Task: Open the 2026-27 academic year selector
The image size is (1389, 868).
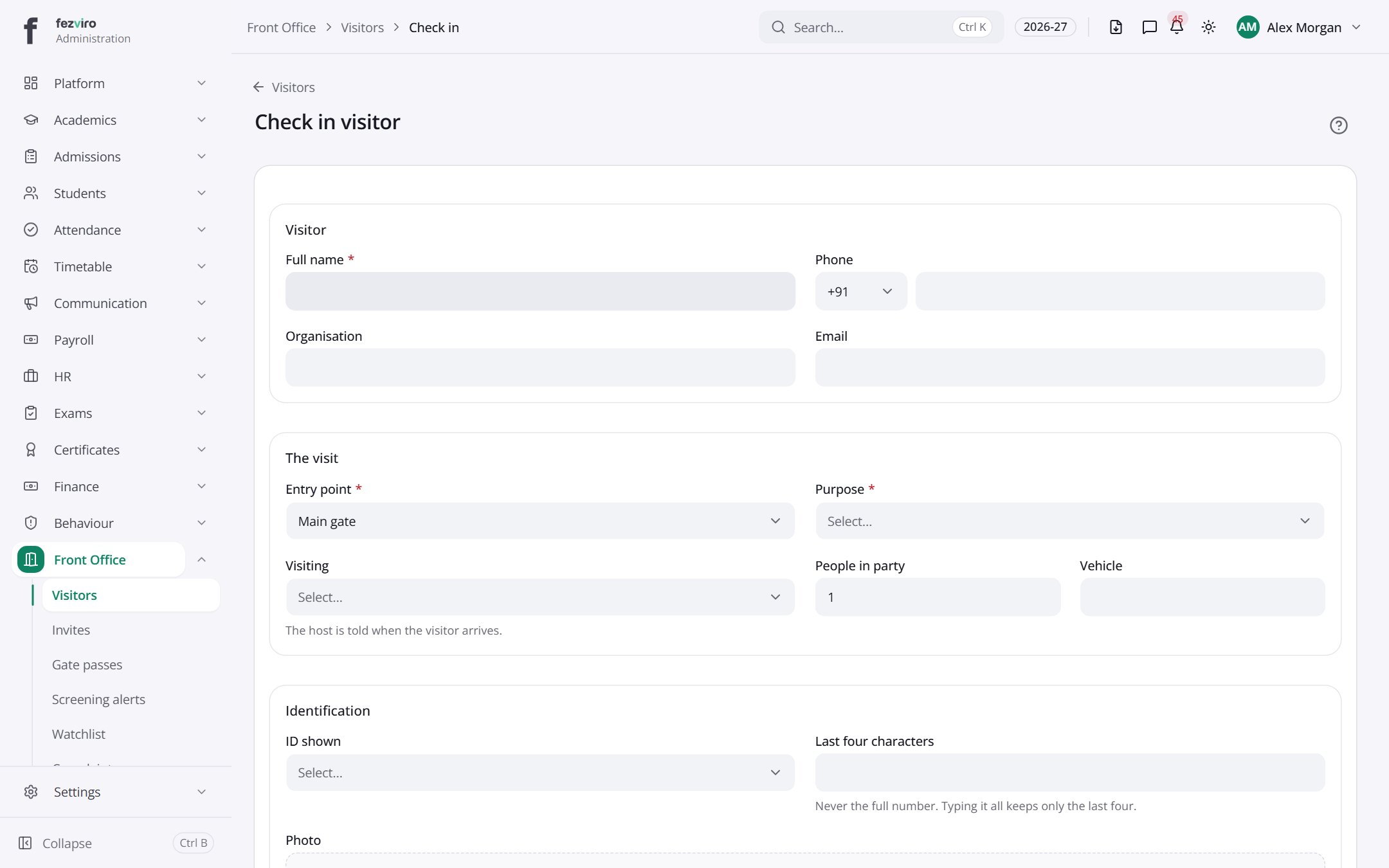Action: [1045, 27]
